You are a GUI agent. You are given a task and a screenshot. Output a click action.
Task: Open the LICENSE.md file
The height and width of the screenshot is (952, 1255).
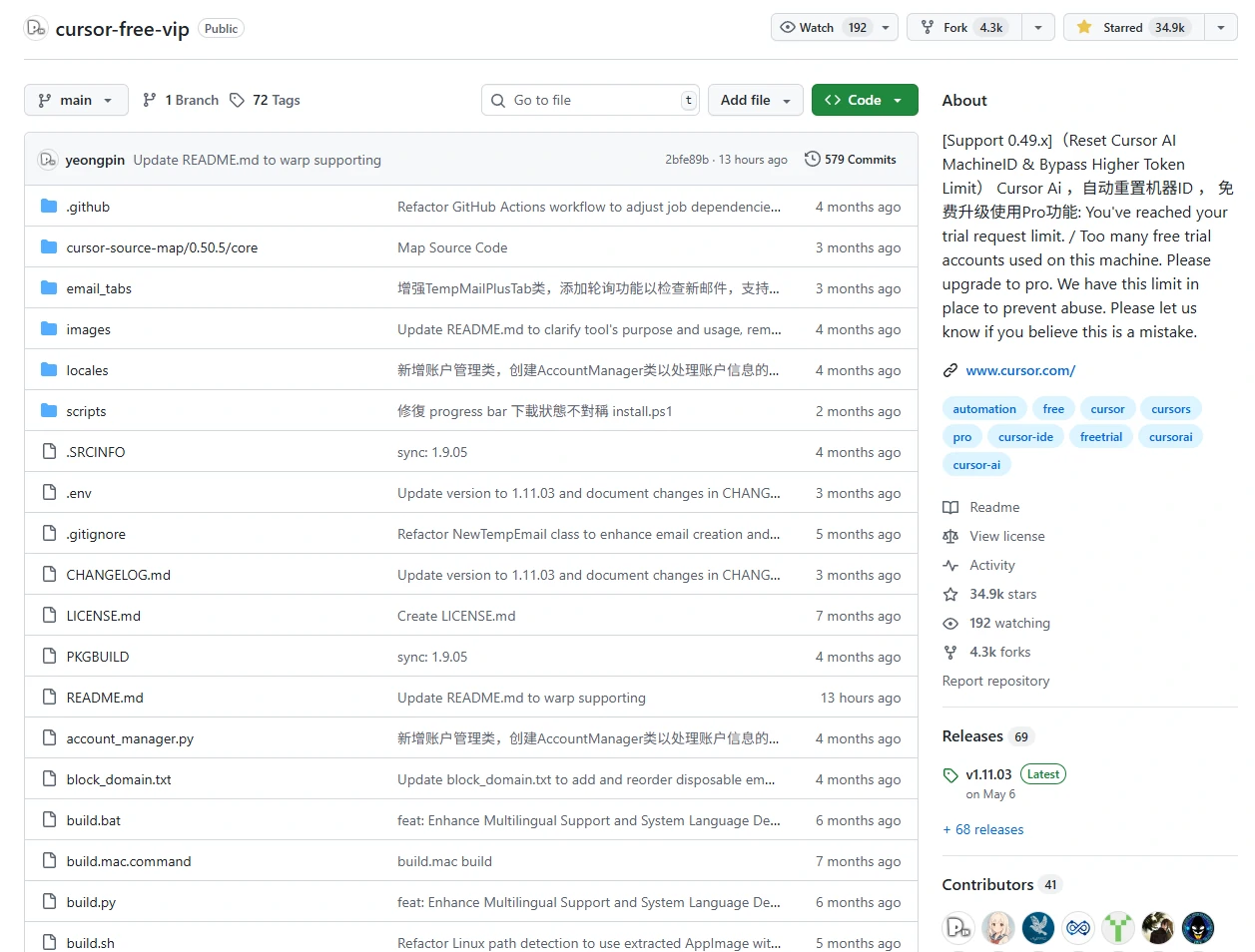(104, 616)
